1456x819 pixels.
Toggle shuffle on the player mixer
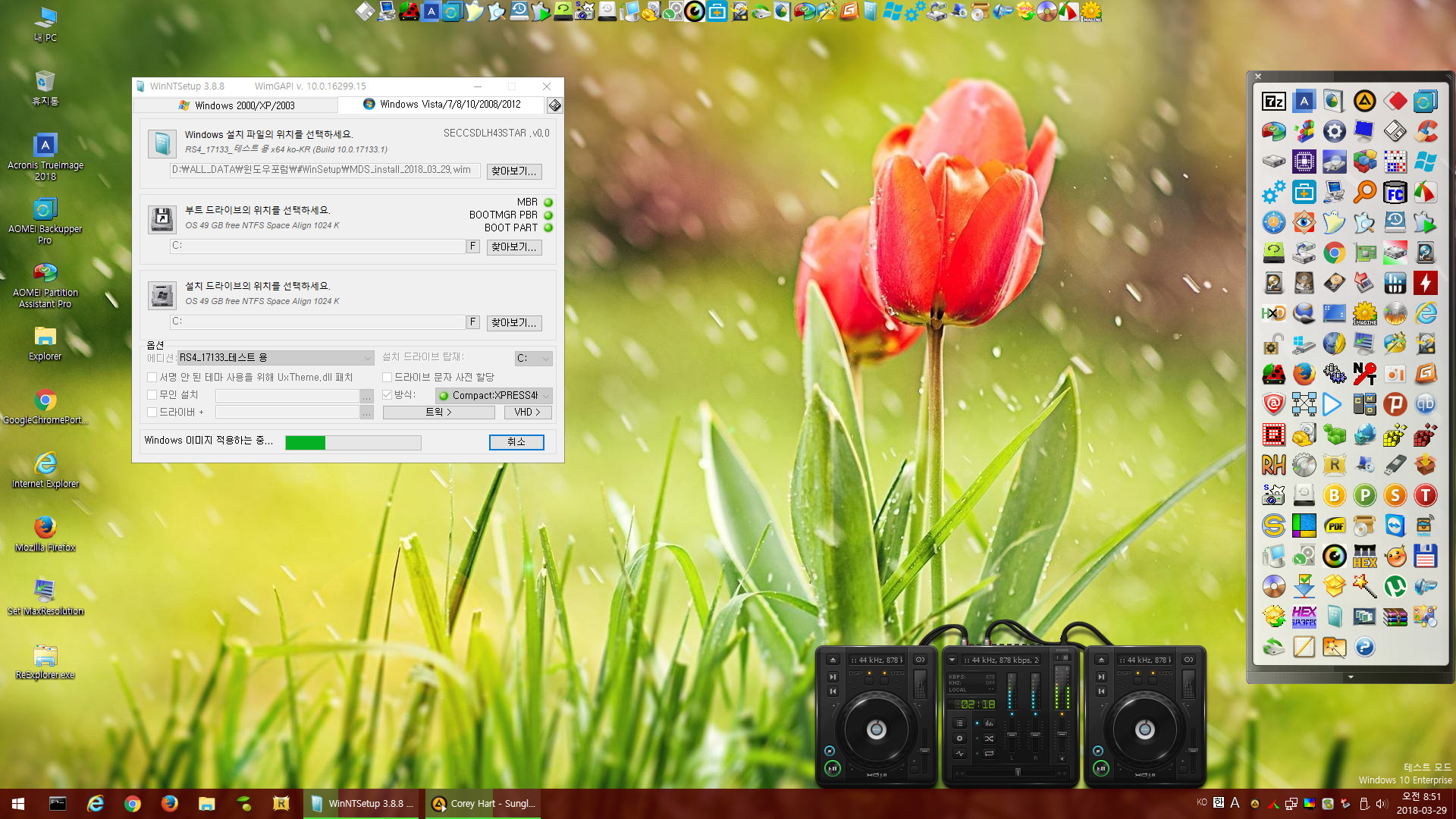989,739
